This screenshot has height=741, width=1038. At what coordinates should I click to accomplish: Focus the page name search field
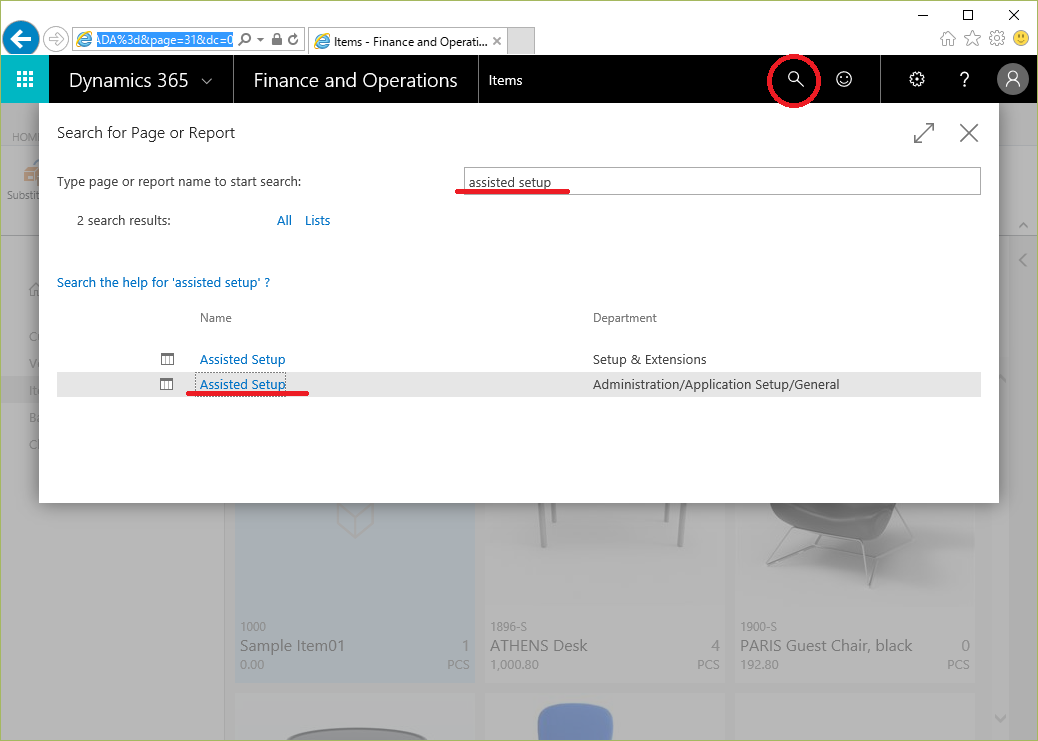pyautogui.click(x=722, y=181)
